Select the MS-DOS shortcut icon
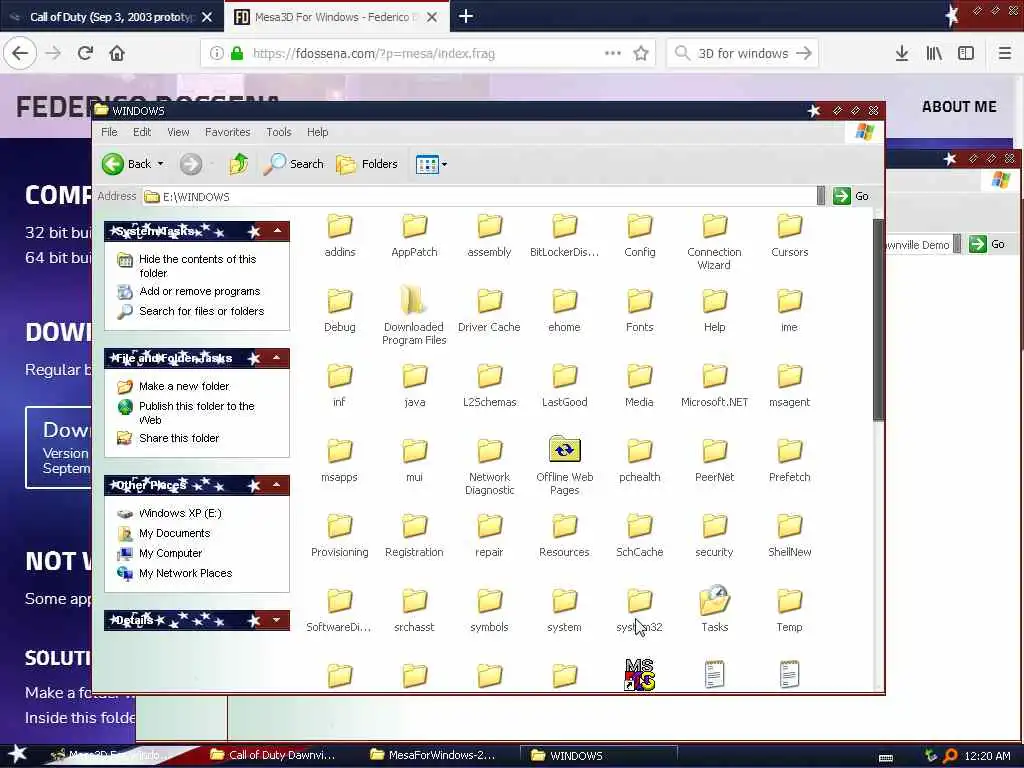 click(639, 675)
